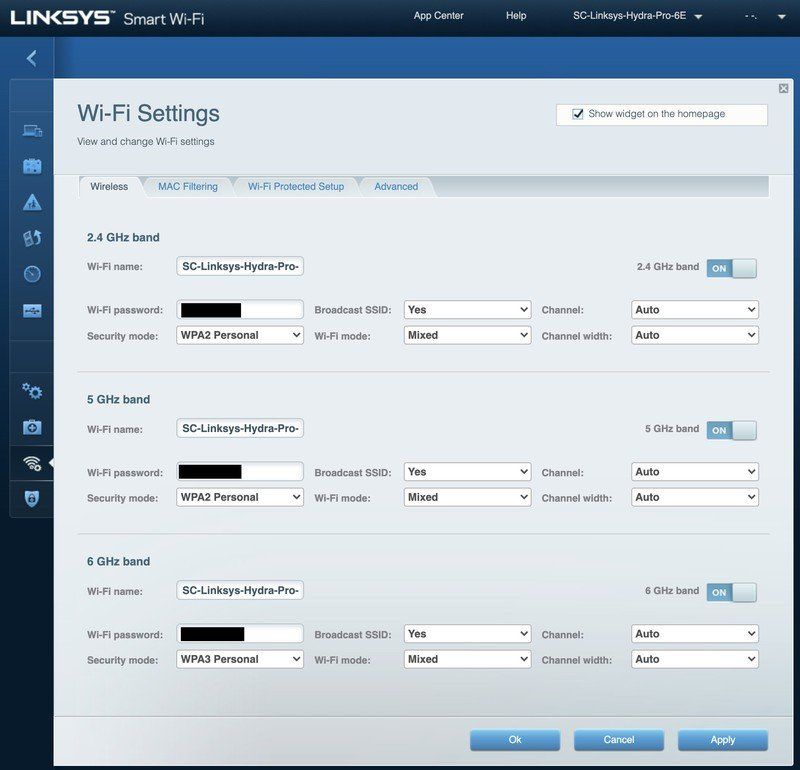Open Connectivity settings
800x770 pixels.
pyautogui.click(x=31, y=392)
